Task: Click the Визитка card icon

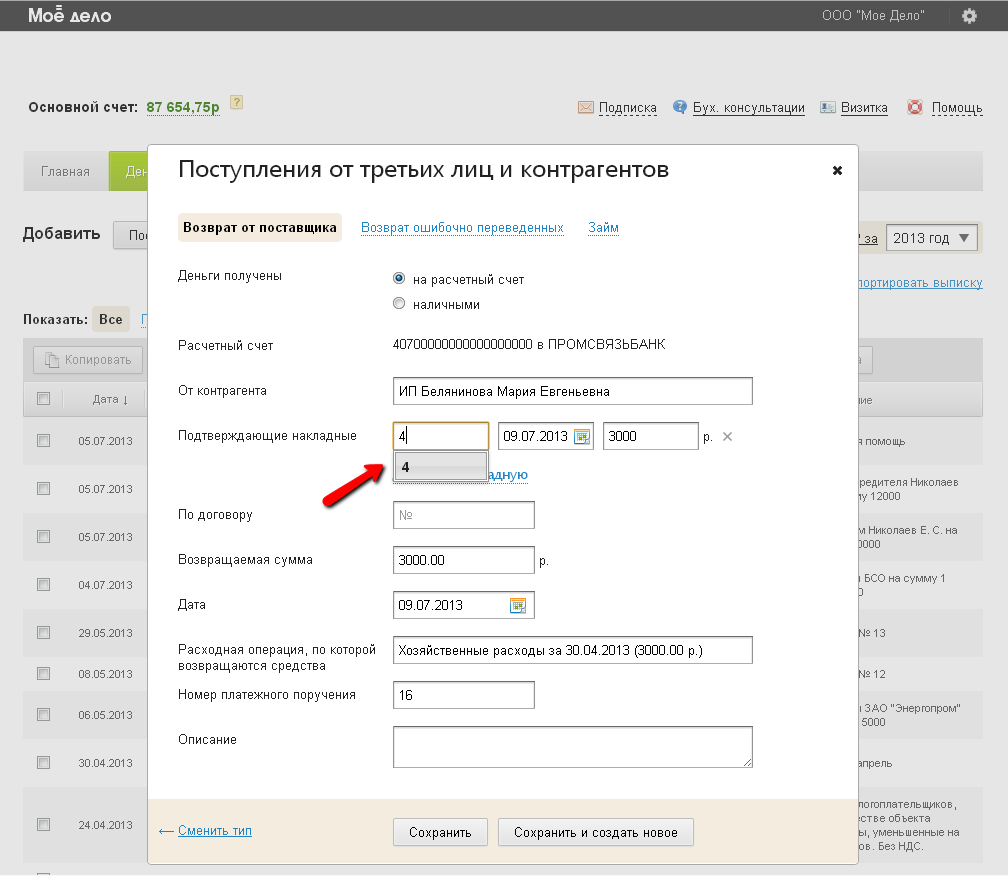Action: tap(828, 107)
